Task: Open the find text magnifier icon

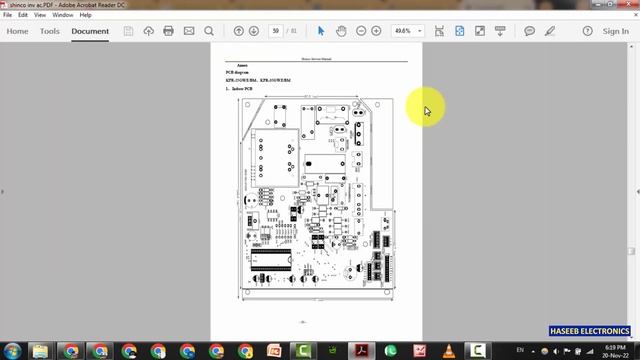Action: [x=209, y=31]
